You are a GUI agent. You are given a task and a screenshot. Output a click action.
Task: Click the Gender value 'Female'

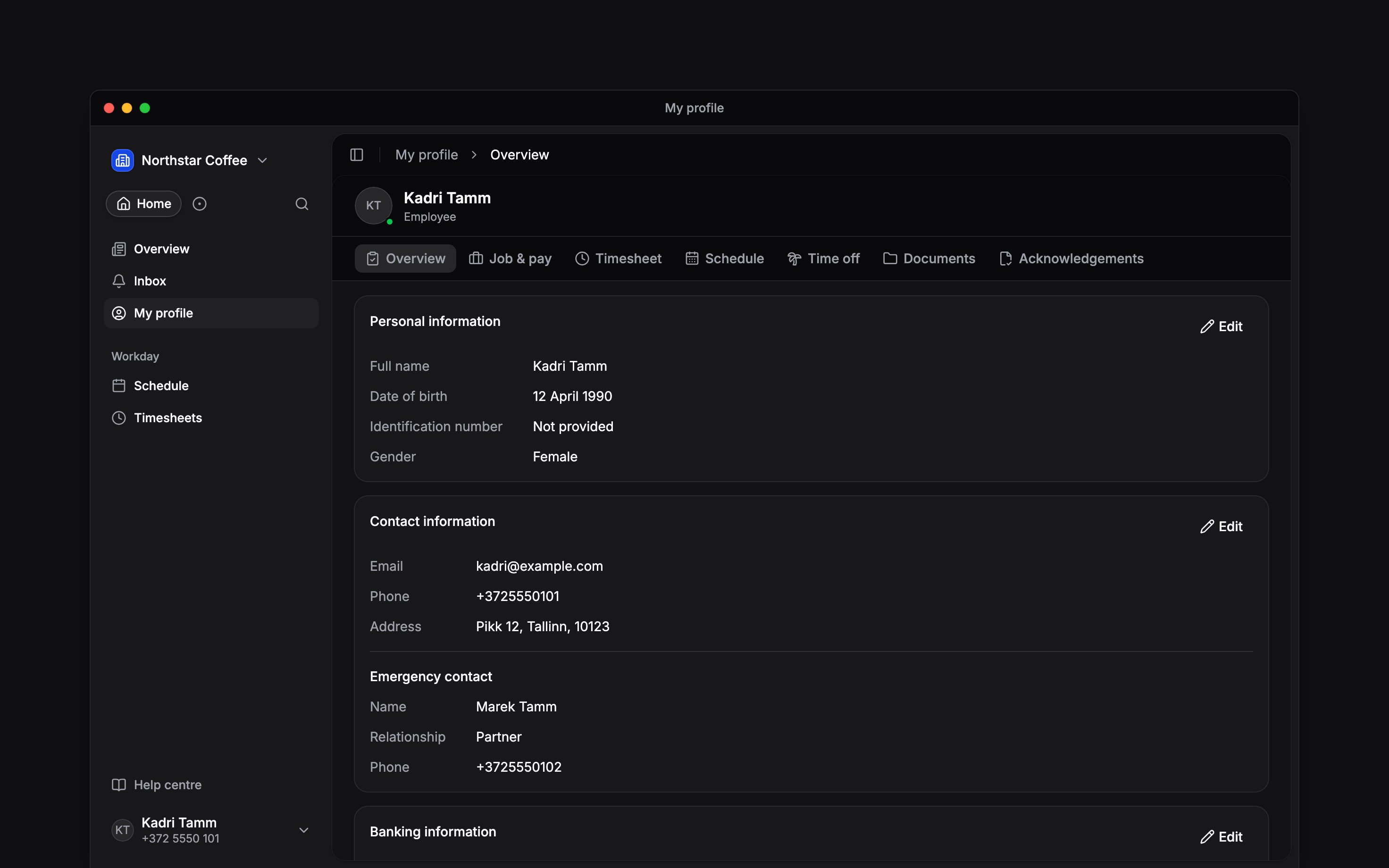pos(555,457)
